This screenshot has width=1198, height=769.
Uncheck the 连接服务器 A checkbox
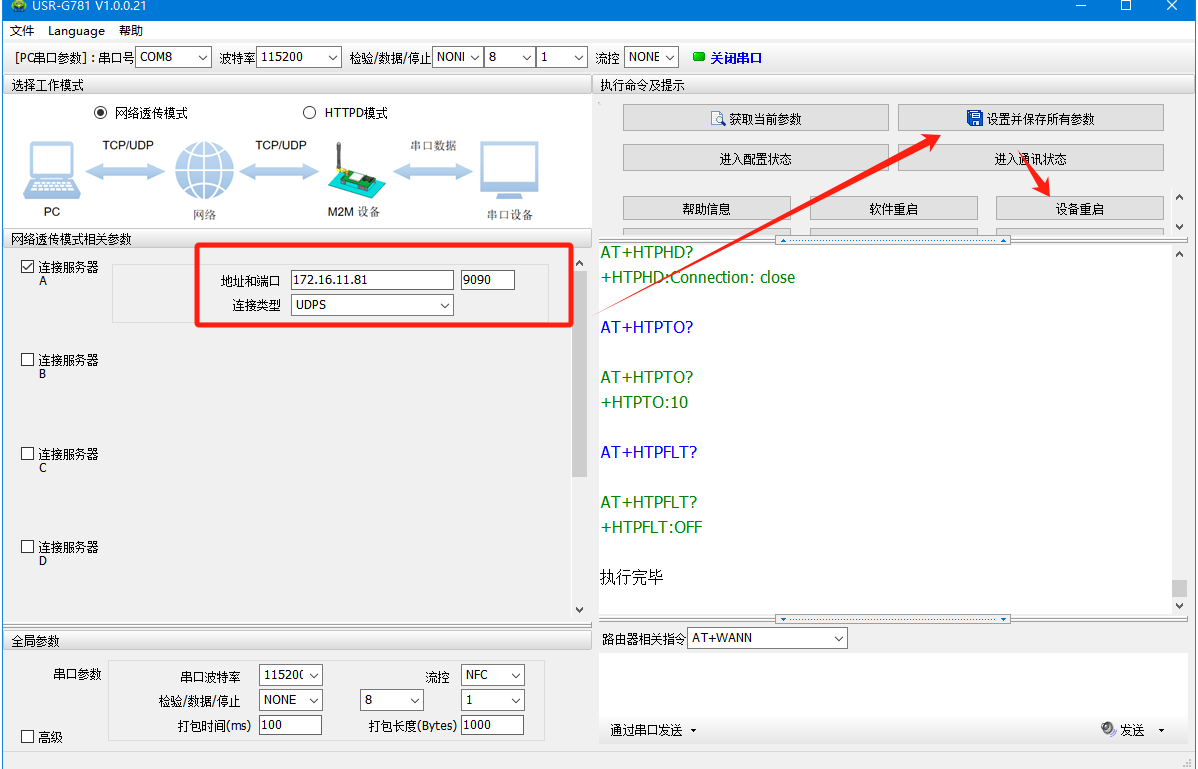[x=28, y=267]
